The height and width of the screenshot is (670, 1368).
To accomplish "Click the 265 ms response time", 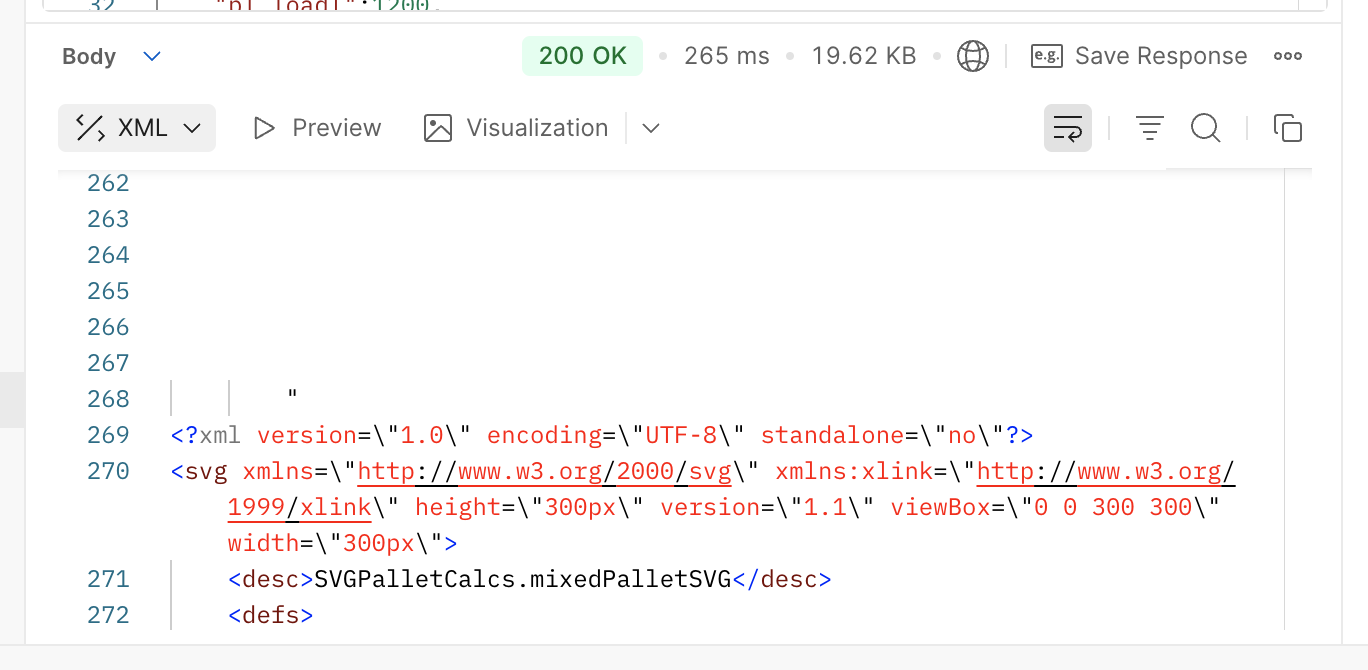I will point(726,56).
